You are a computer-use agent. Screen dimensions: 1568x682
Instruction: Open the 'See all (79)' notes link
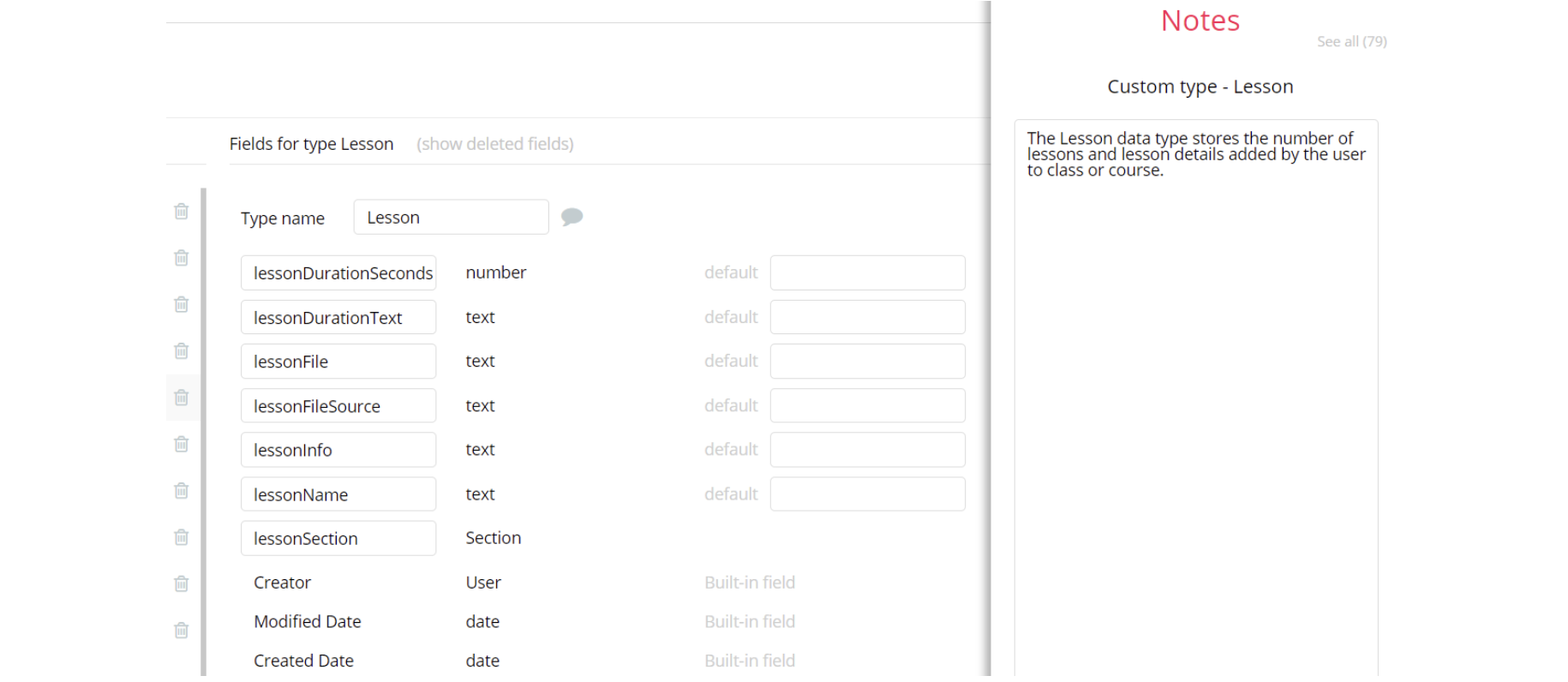(x=1351, y=41)
